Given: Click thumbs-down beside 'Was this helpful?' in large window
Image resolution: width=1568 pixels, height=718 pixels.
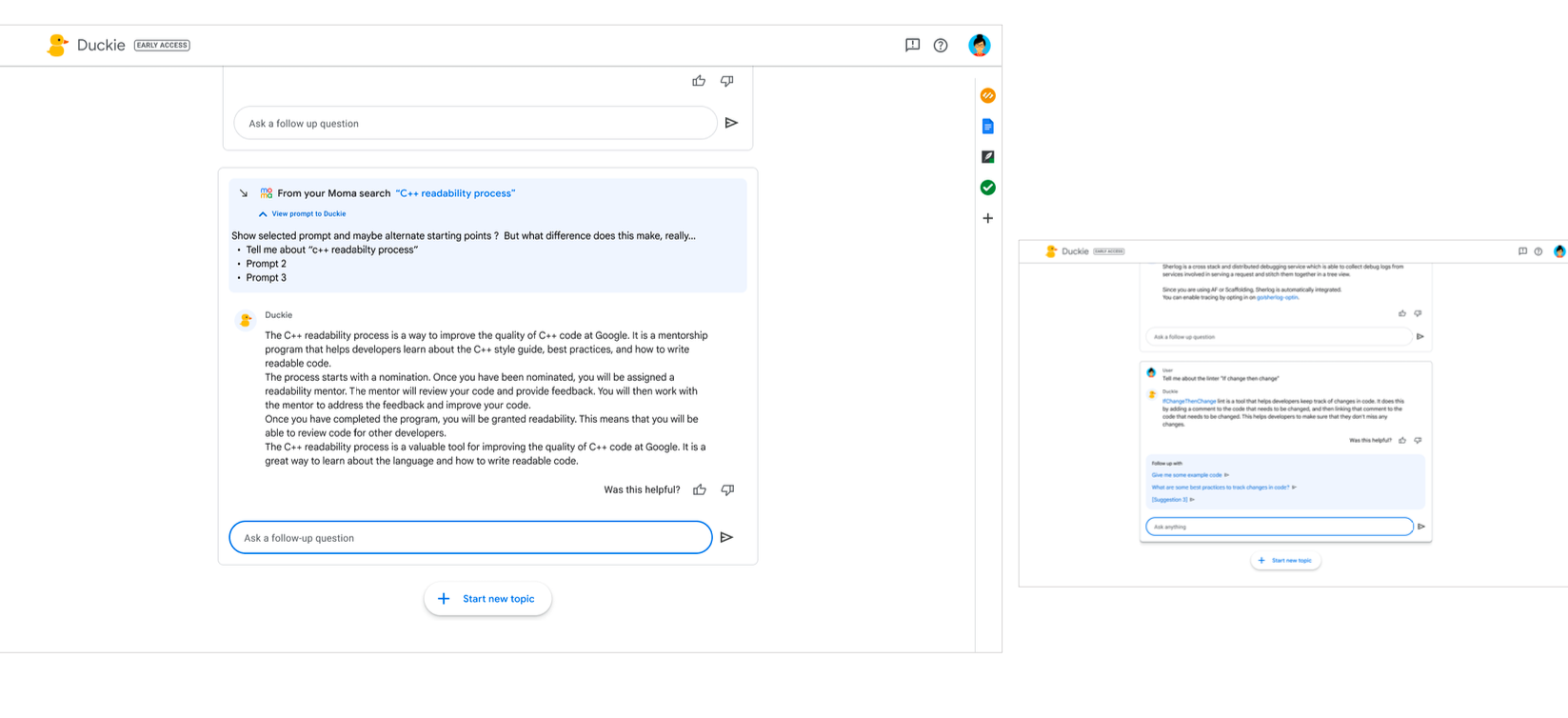Looking at the screenshot, I should click(727, 489).
